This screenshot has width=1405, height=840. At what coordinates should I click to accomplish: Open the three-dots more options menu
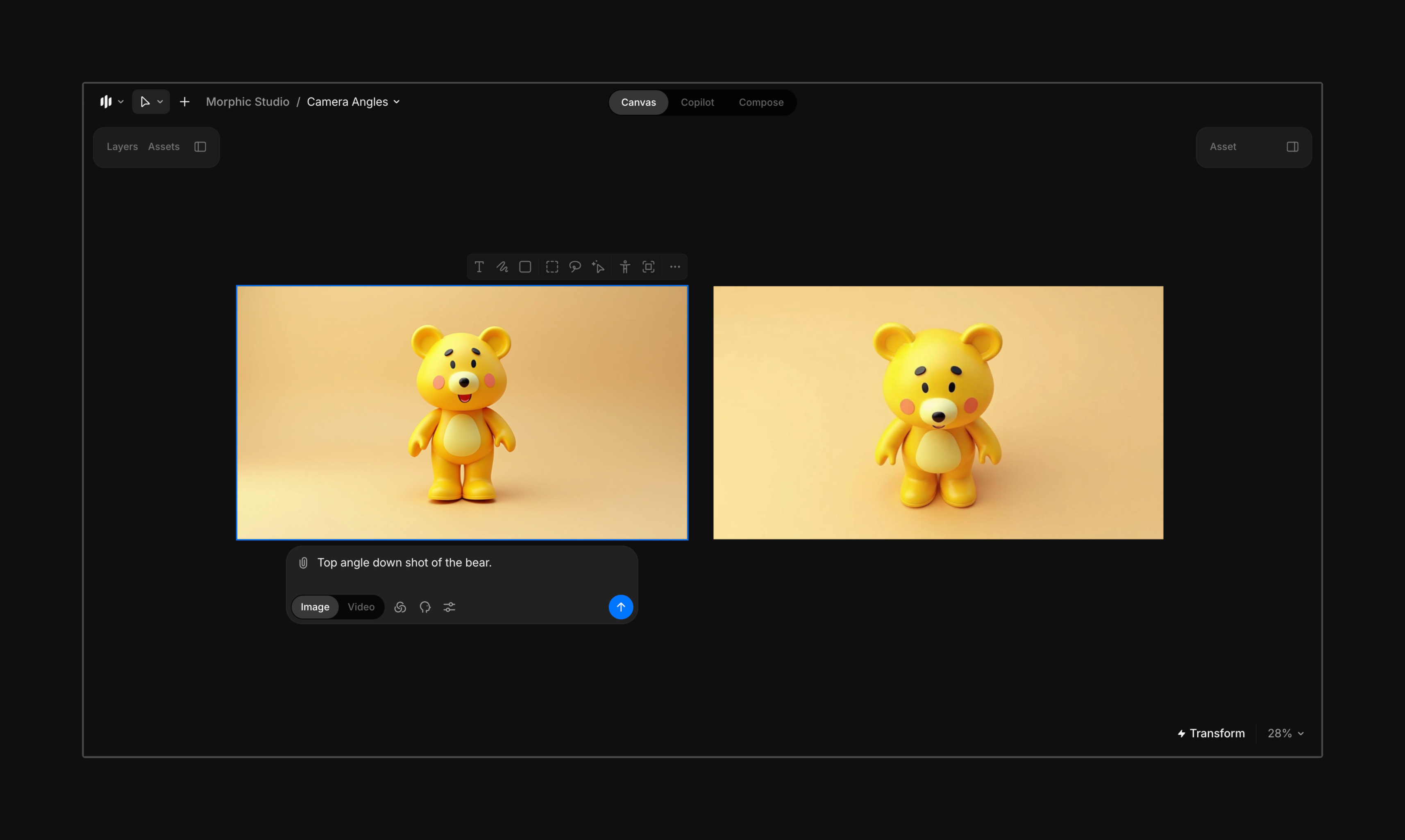[675, 267]
